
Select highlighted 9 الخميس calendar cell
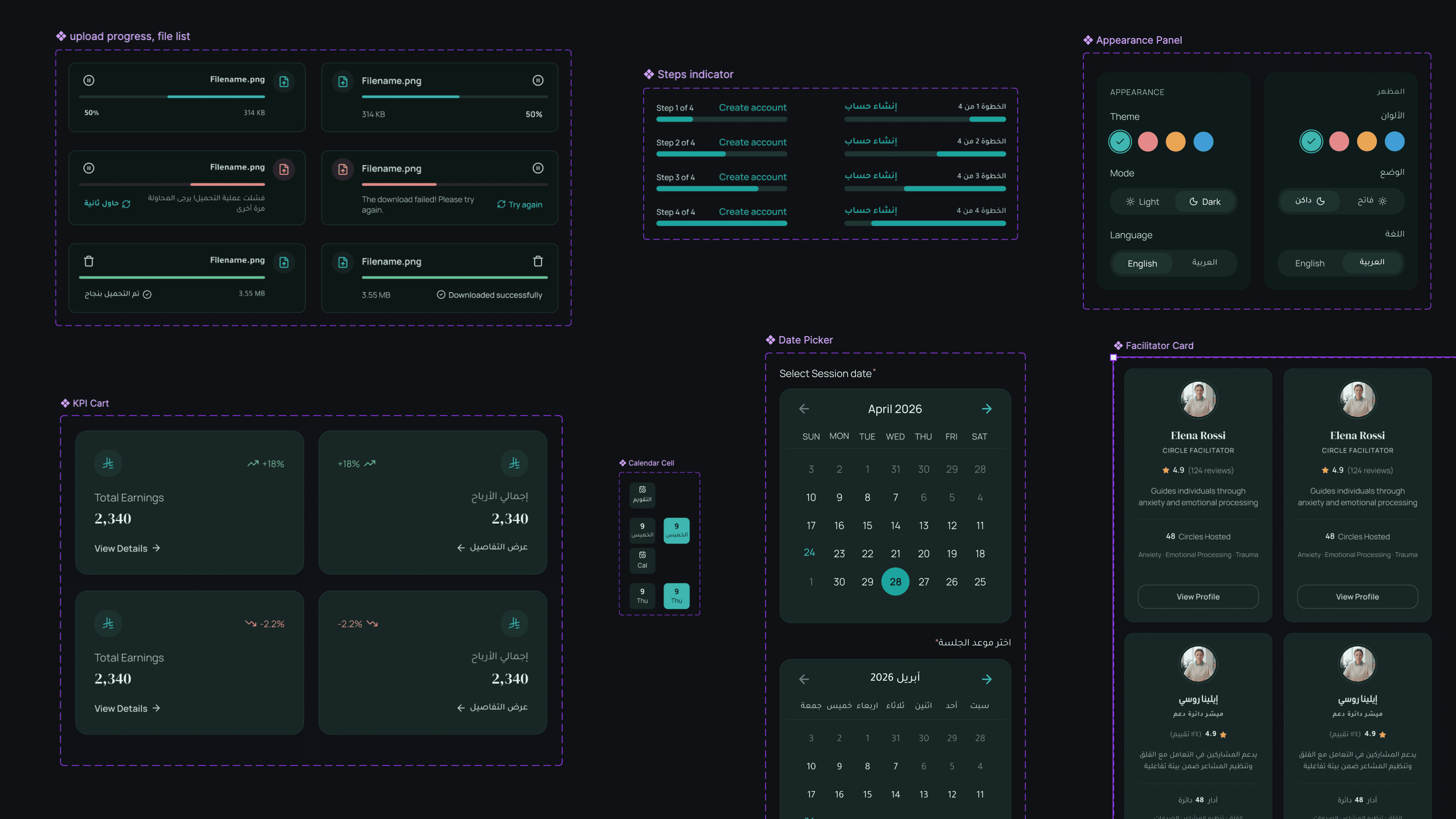676,530
